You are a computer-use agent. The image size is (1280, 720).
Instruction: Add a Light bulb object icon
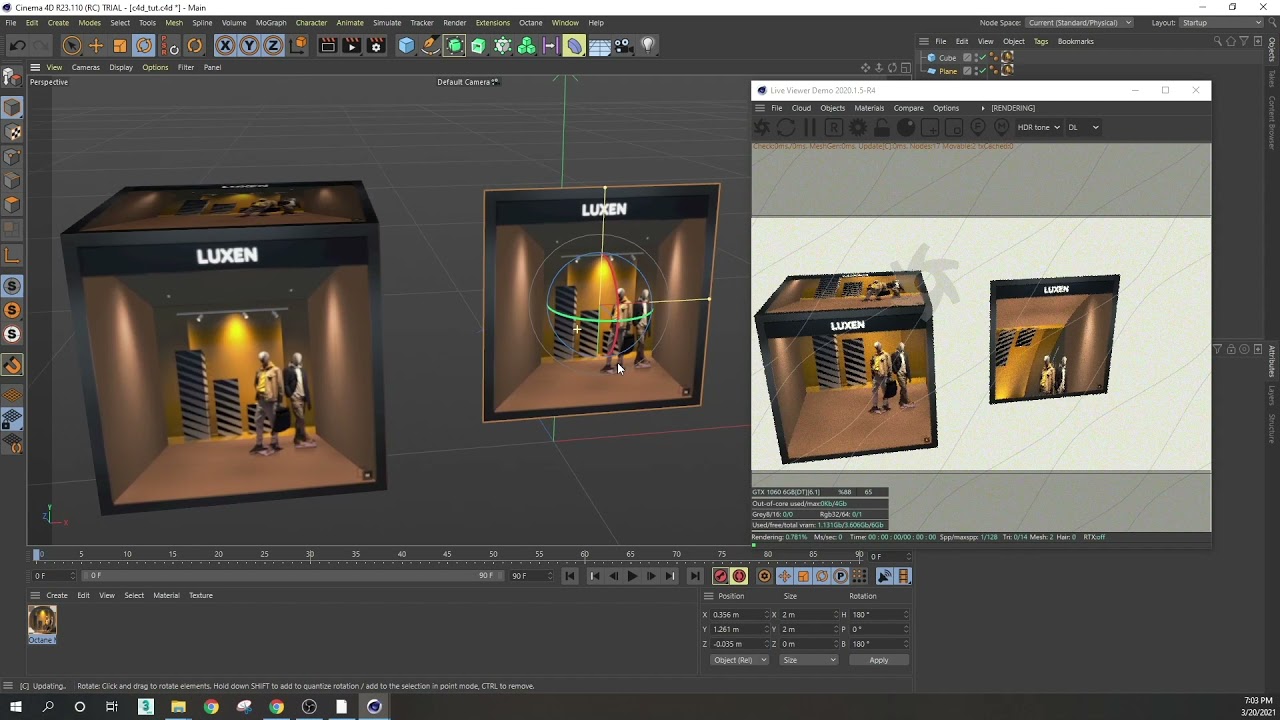[648, 45]
